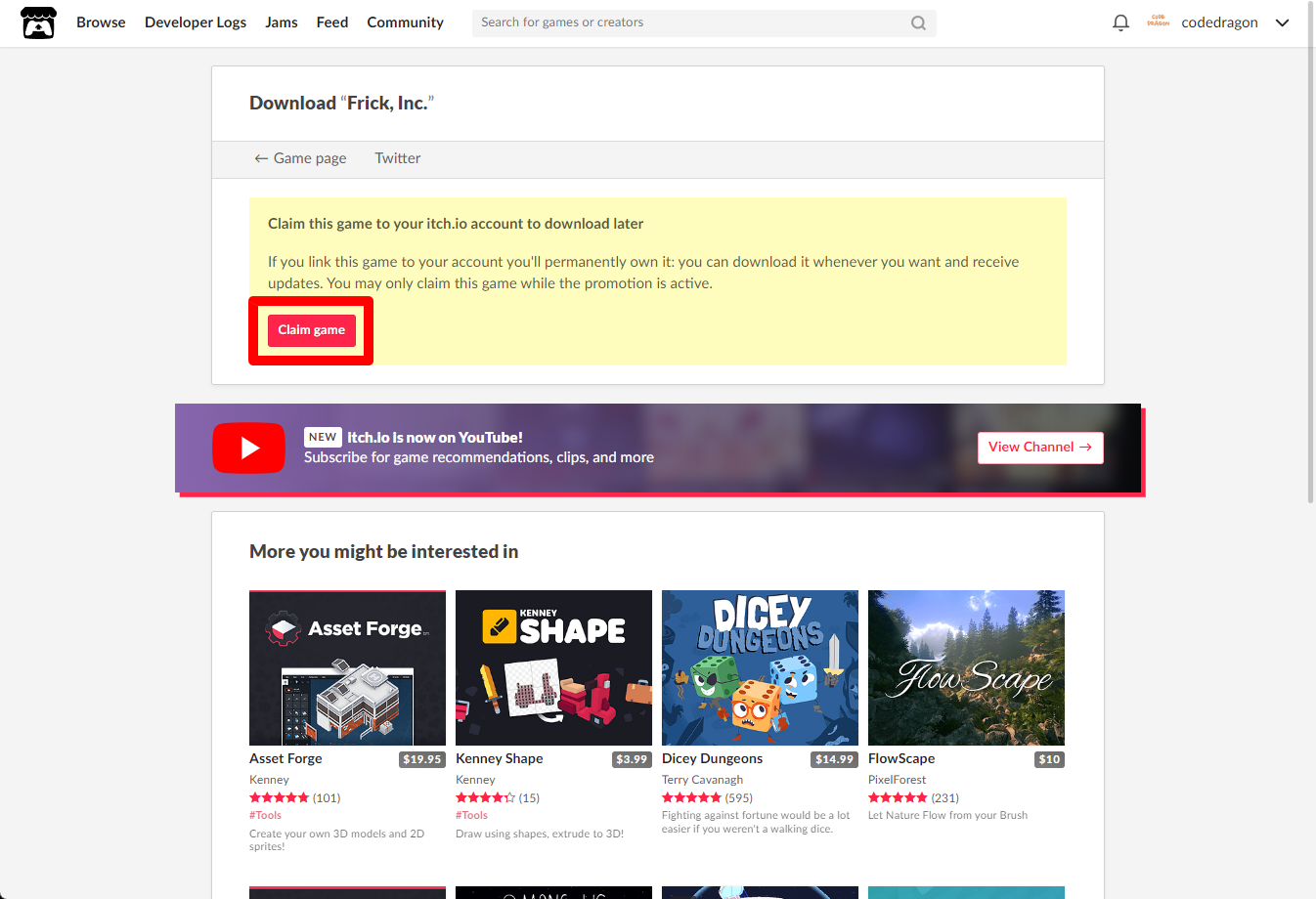Click the Kenney Shape title link
The height and width of the screenshot is (899, 1316).
500,758
